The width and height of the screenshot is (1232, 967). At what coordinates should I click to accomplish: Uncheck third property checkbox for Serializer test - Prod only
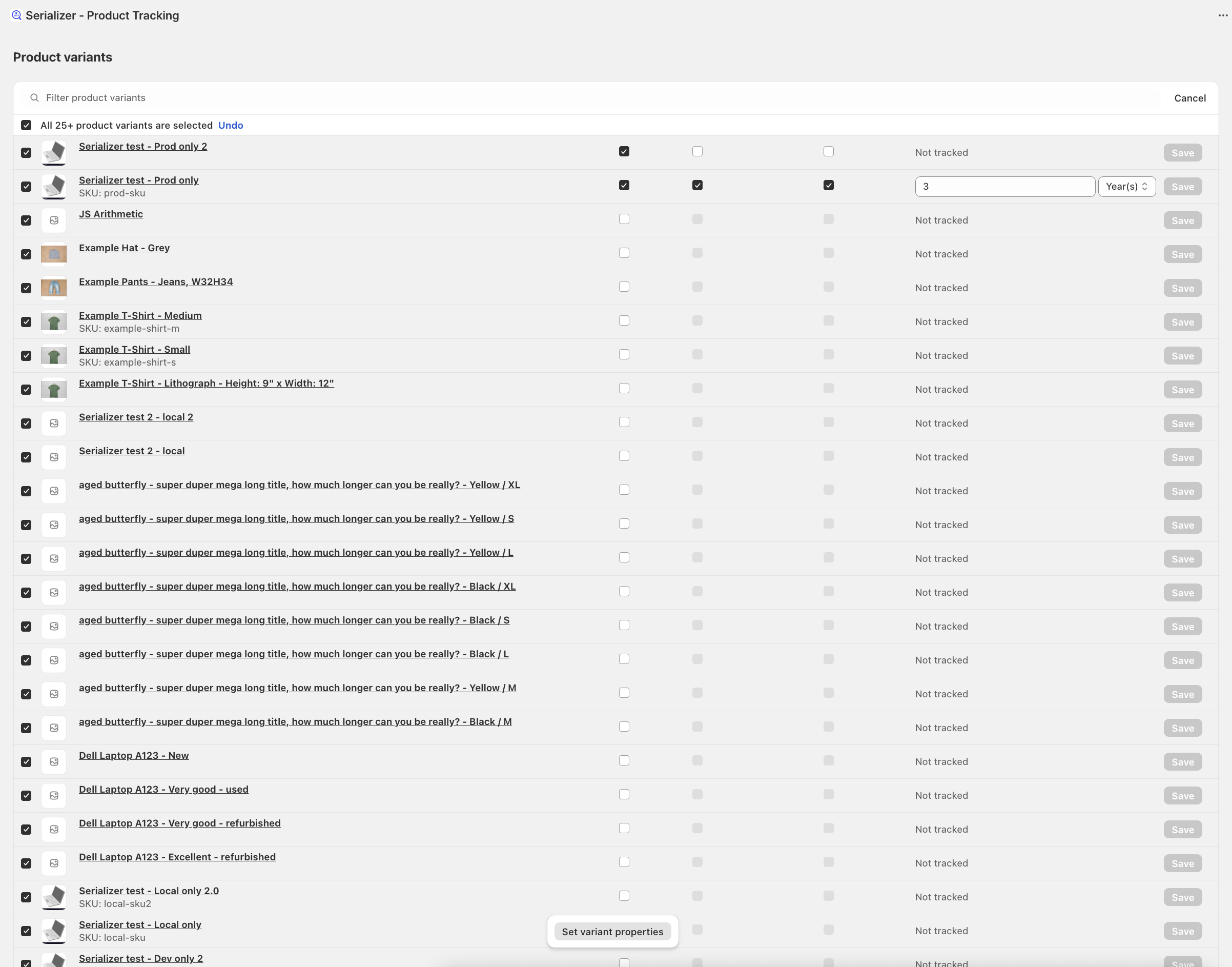tap(828, 185)
